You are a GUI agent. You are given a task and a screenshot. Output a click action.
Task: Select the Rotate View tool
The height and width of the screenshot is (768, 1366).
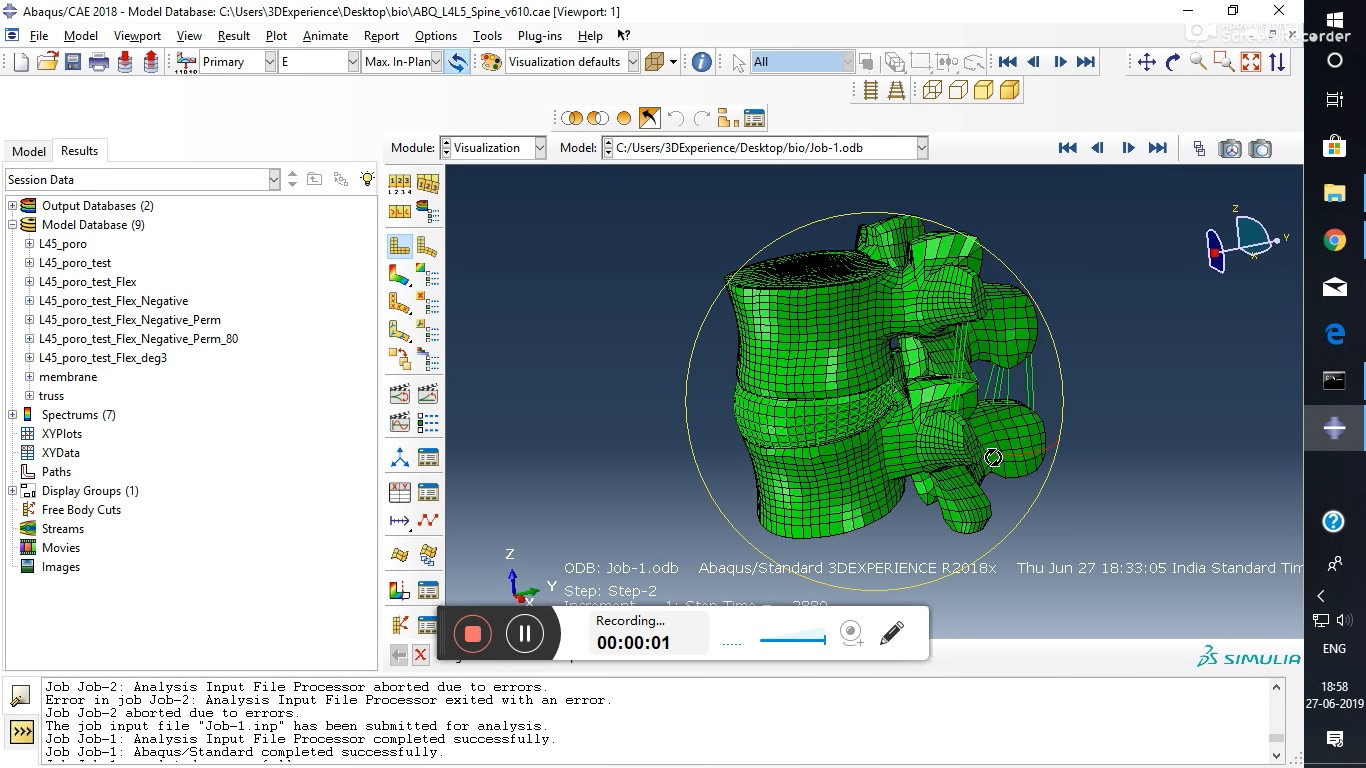click(x=1172, y=62)
